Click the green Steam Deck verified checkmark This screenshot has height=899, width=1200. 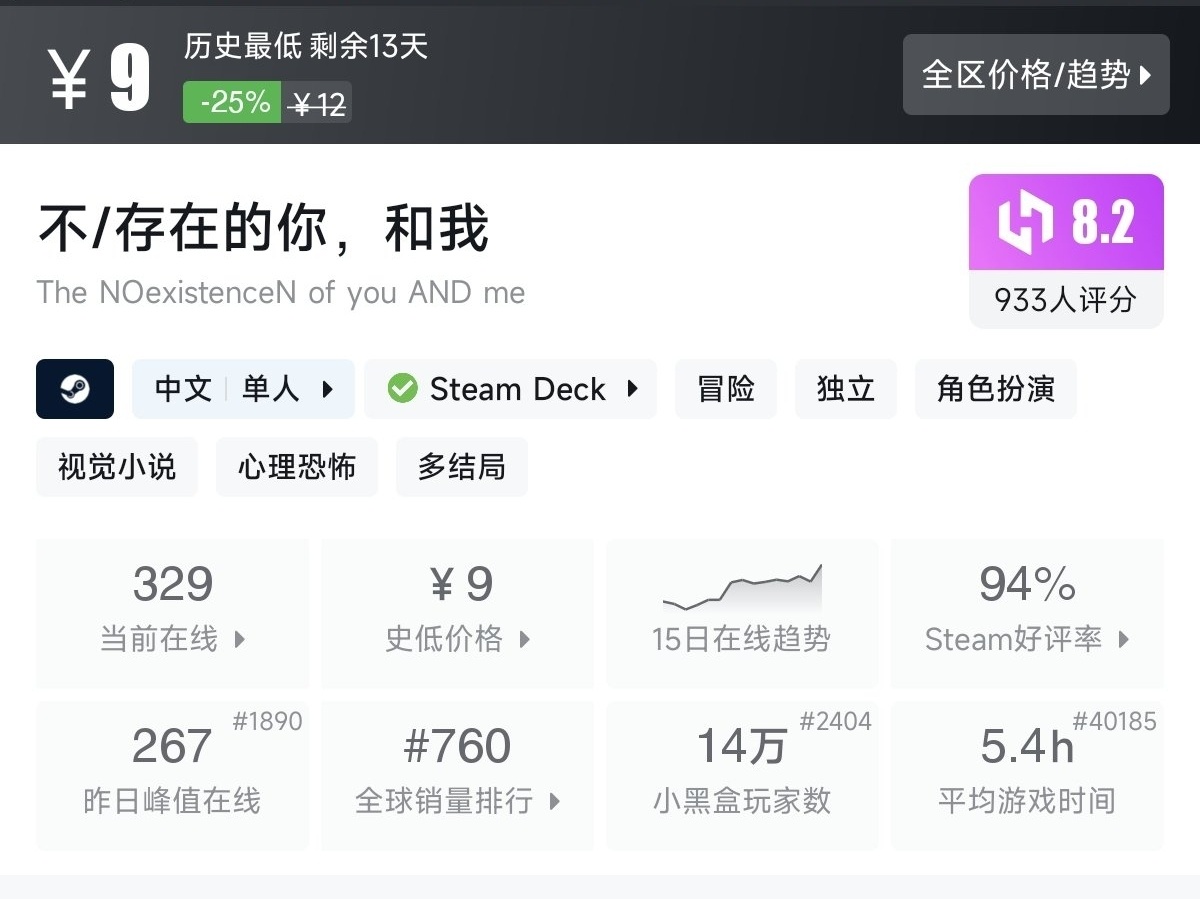click(402, 389)
